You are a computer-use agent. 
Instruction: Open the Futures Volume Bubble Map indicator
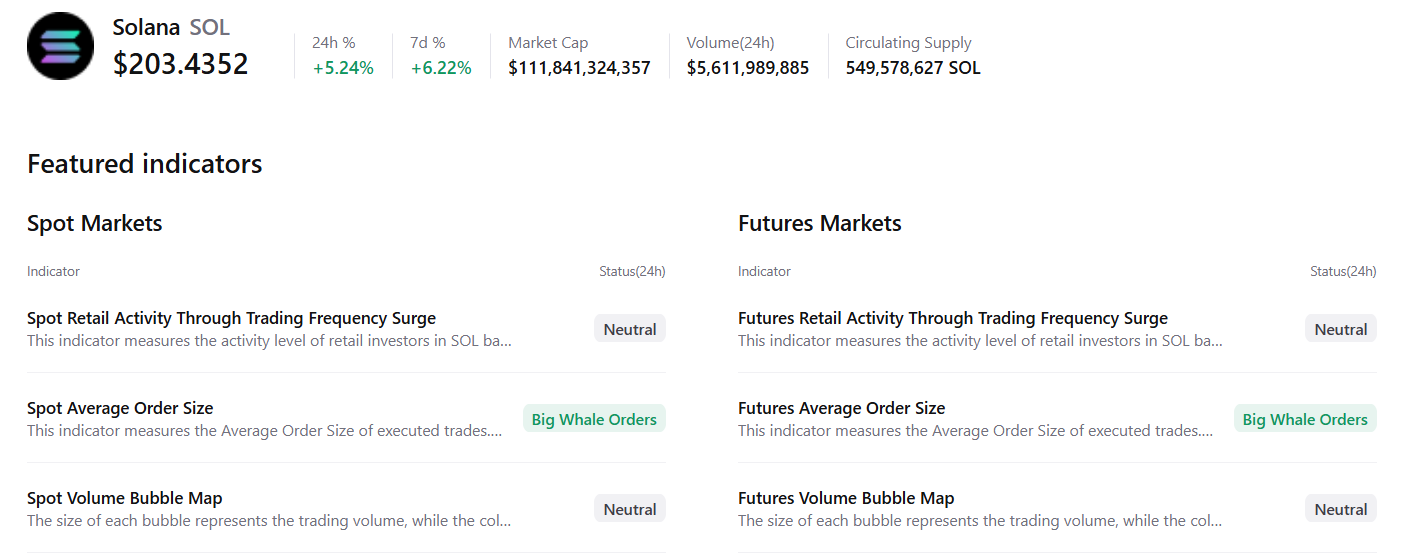point(846,499)
